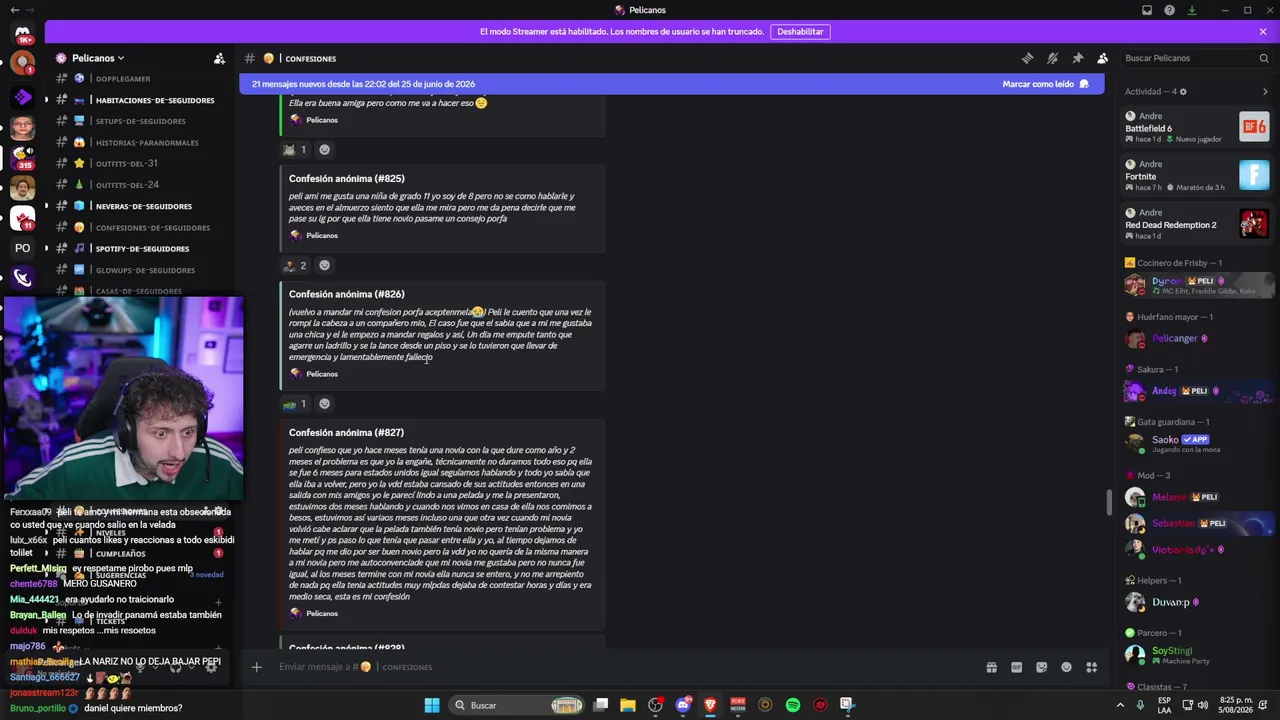This screenshot has width=1280, height=720.
Task: Open Spotify from the taskbar
Action: point(793,705)
